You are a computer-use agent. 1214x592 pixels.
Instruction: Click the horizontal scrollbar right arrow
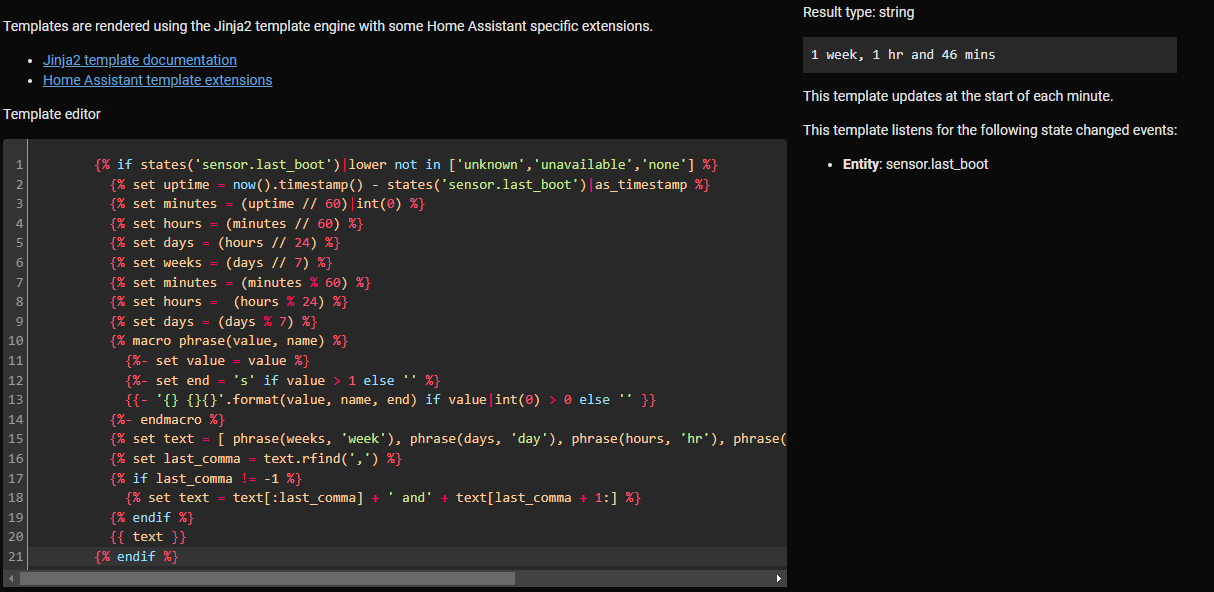(x=779, y=578)
